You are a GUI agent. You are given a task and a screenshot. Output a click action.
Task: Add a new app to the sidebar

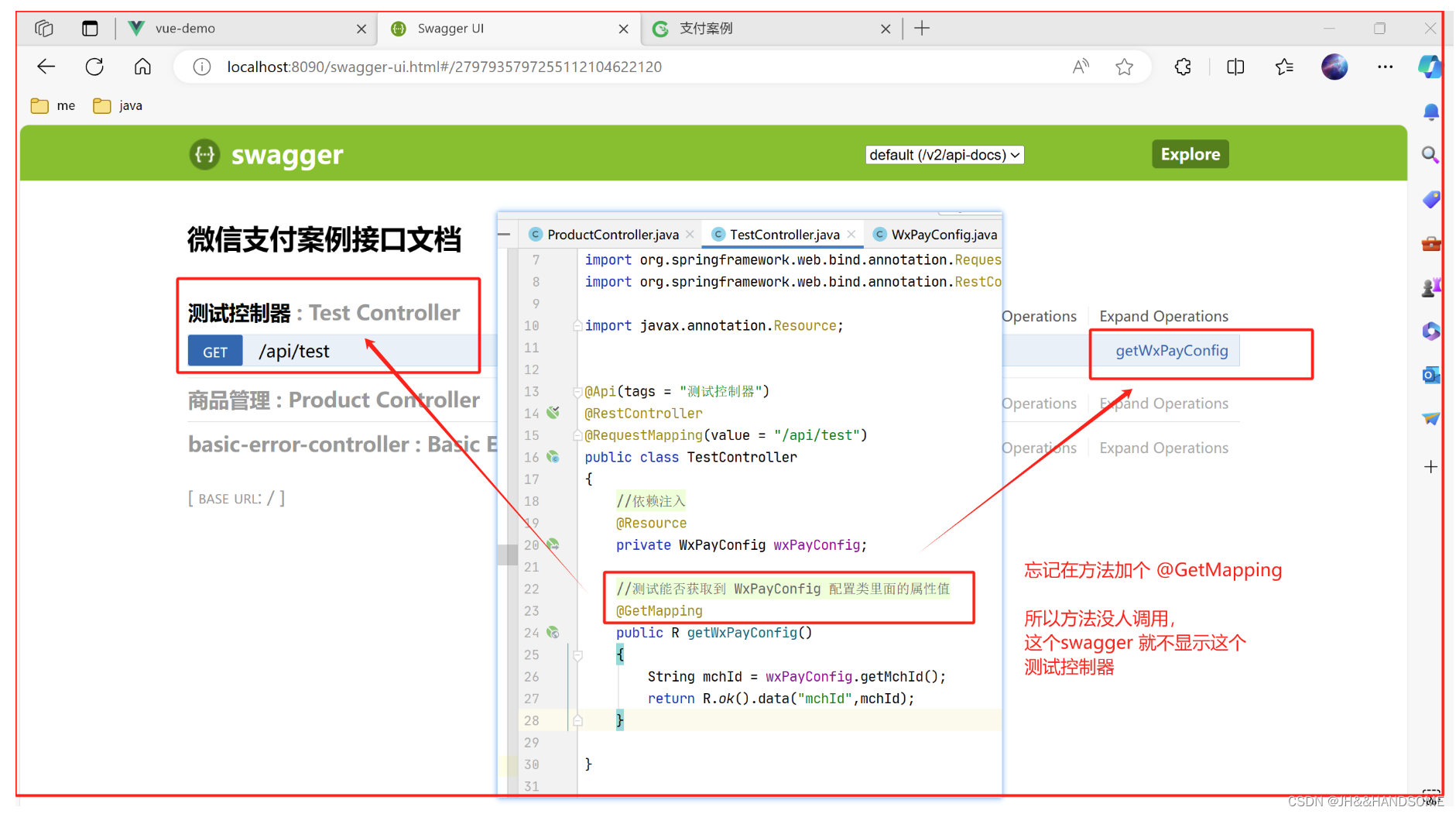(1431, 467)
